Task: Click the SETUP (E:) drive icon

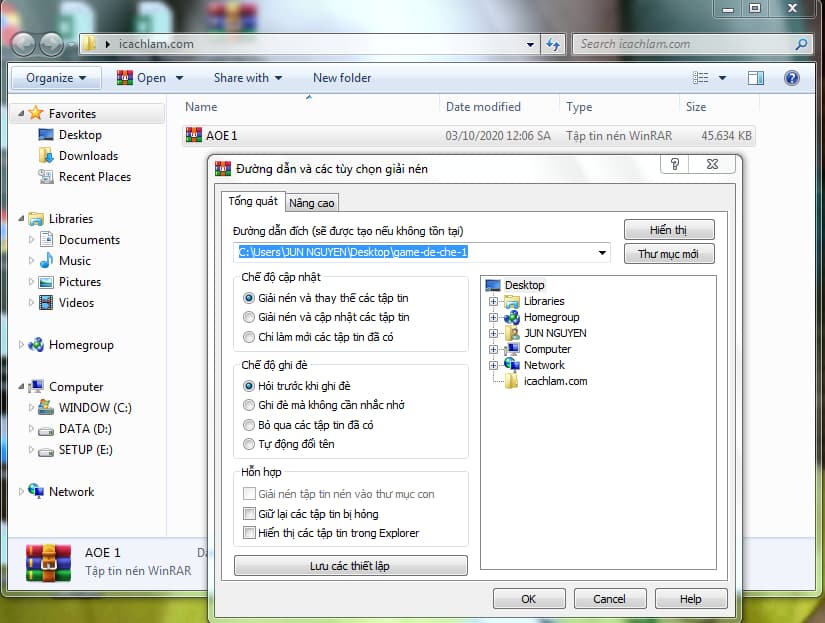Action: [46, 451]
